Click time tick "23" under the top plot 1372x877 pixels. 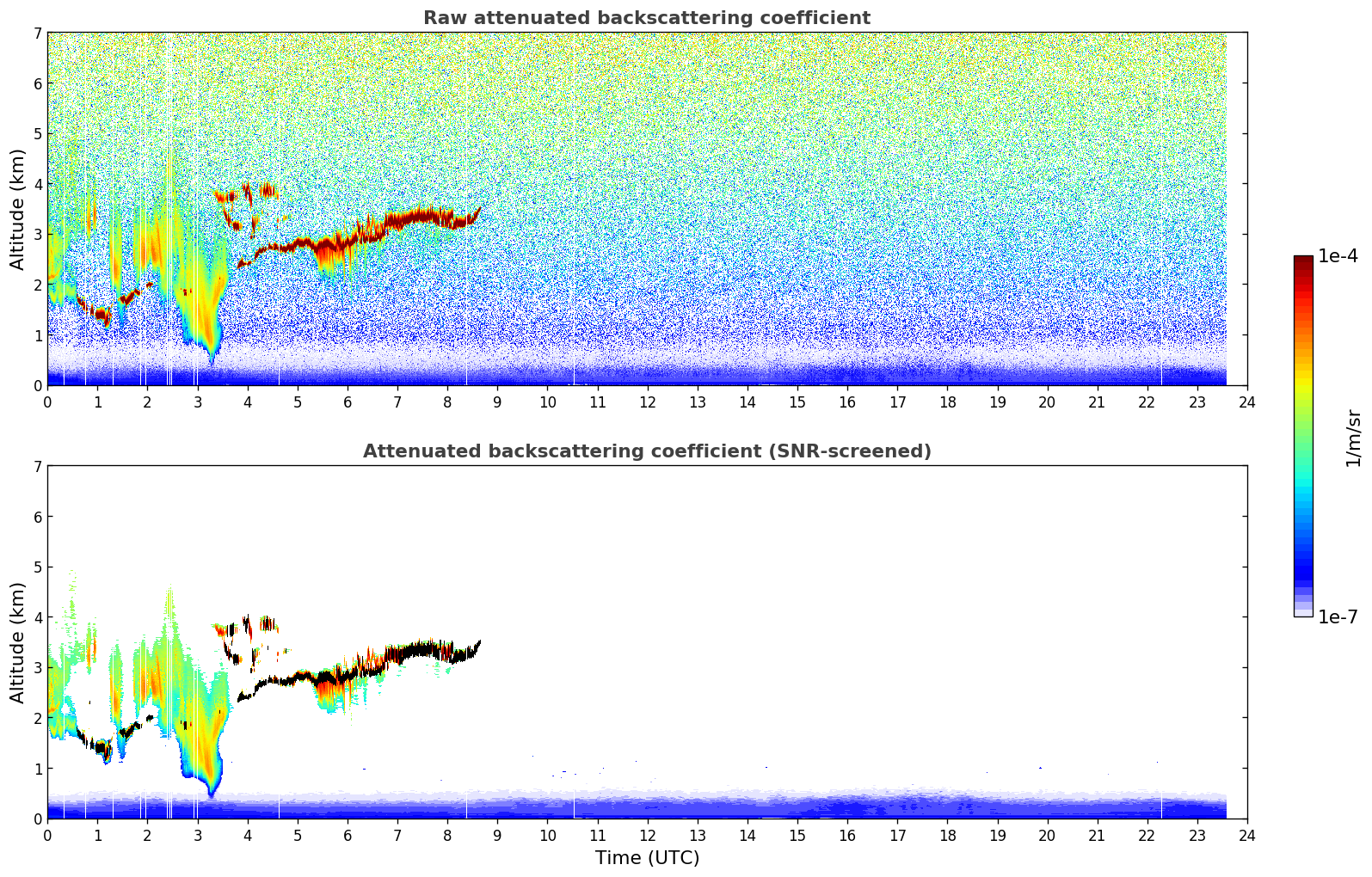[1197, 402]
